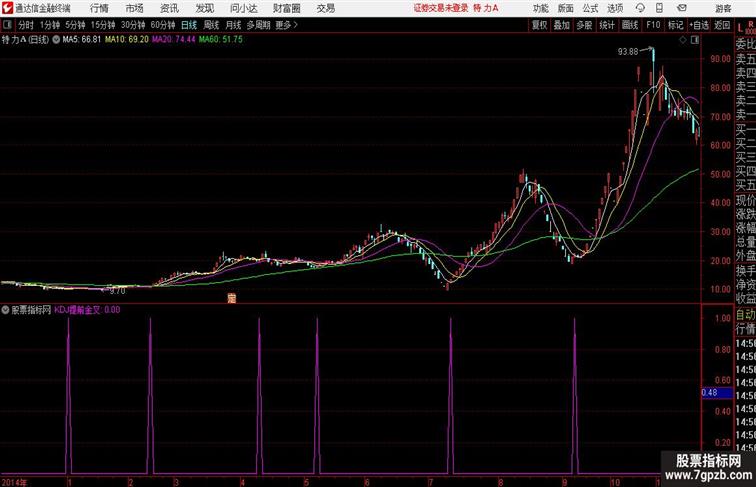Select the 日线 daily period

189,25
